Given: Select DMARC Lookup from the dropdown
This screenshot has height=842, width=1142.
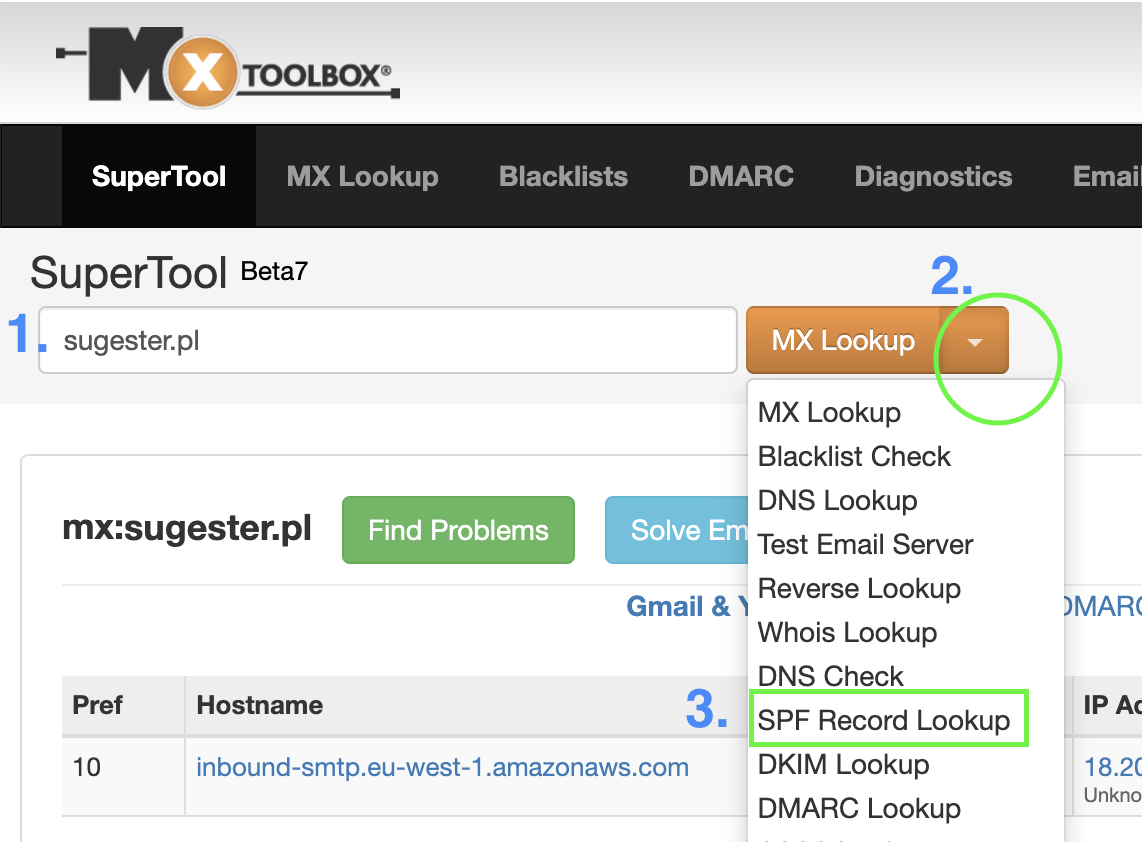Looking at the screenshot, I should click(x=859, y=808).
